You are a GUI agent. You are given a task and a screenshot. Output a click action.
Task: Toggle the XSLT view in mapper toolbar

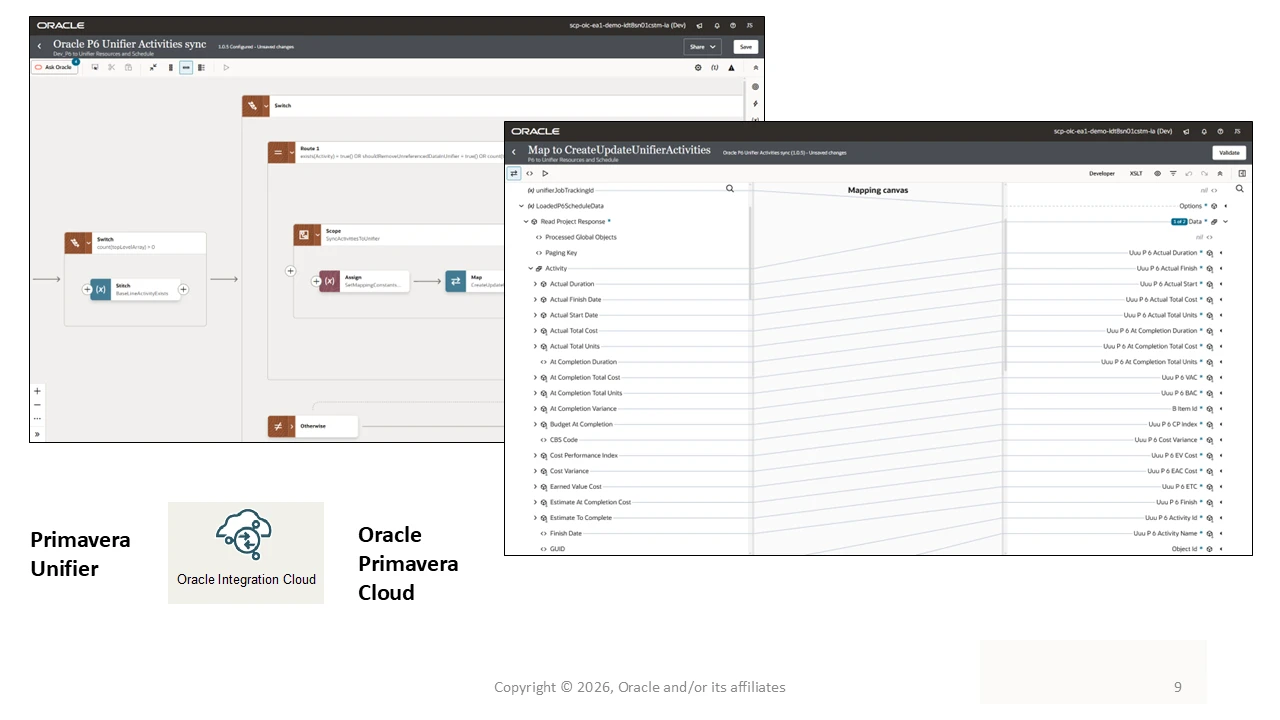coord(1136,173)
